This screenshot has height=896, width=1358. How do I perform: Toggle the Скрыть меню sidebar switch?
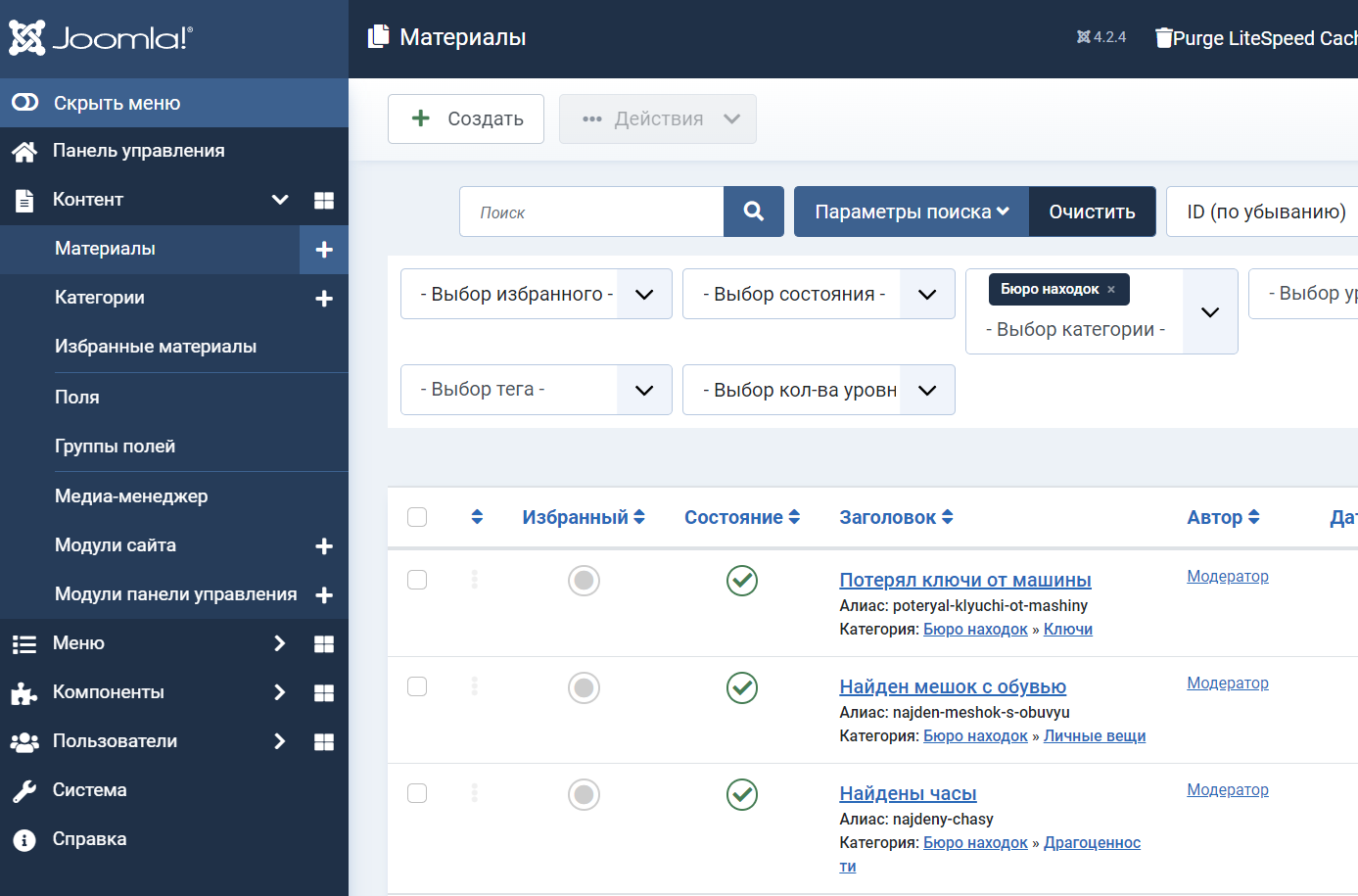[x=25, y=103]
